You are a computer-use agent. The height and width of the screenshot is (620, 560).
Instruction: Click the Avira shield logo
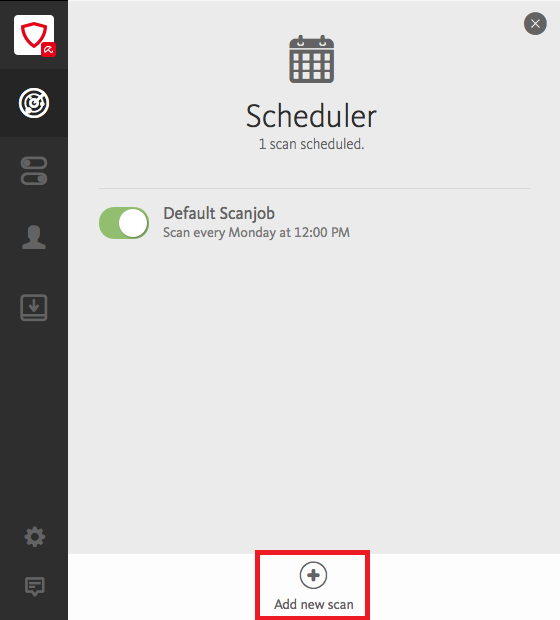(x=34, y=35)
